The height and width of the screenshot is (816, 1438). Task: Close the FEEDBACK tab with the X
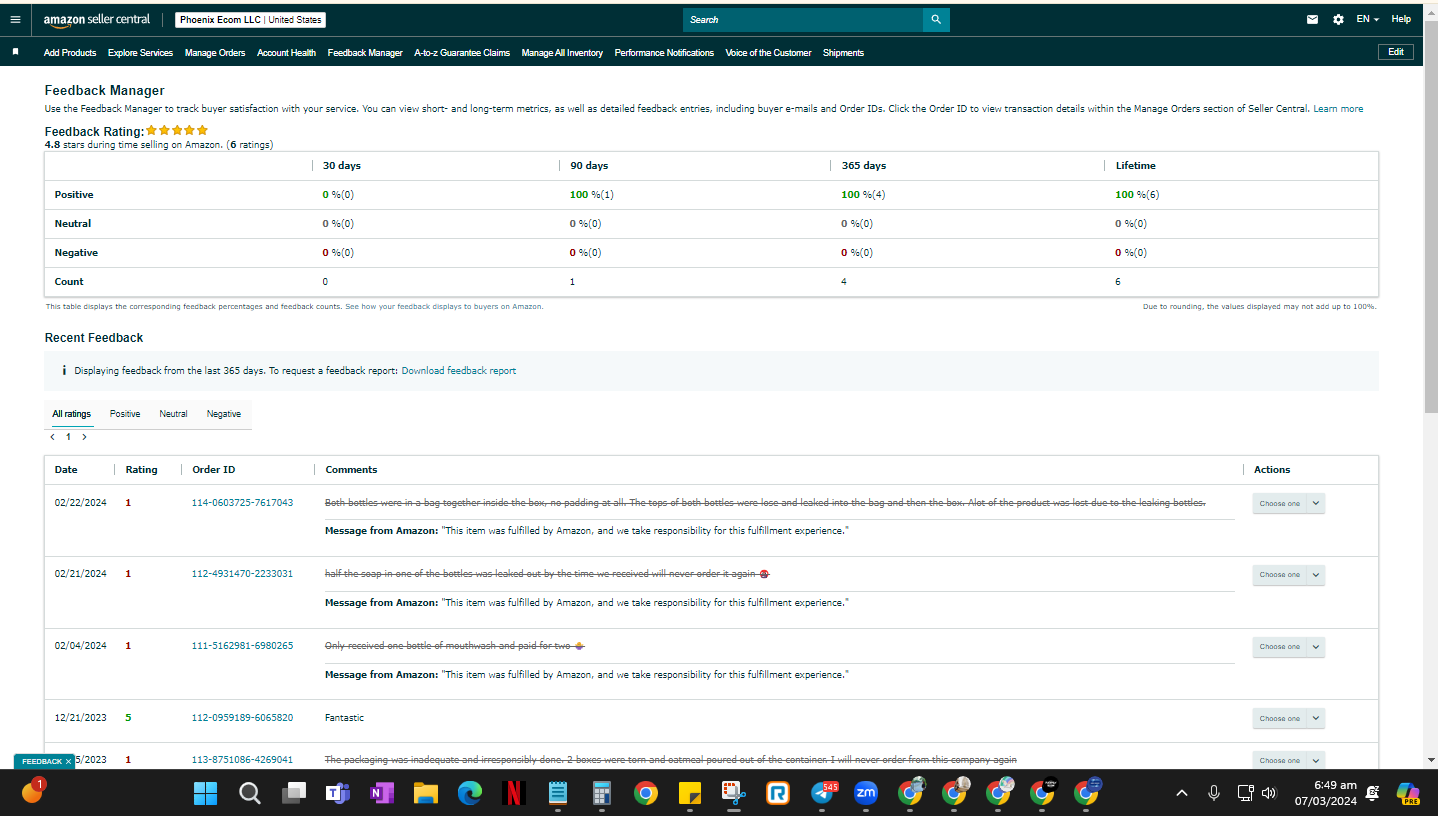point(68,762)
